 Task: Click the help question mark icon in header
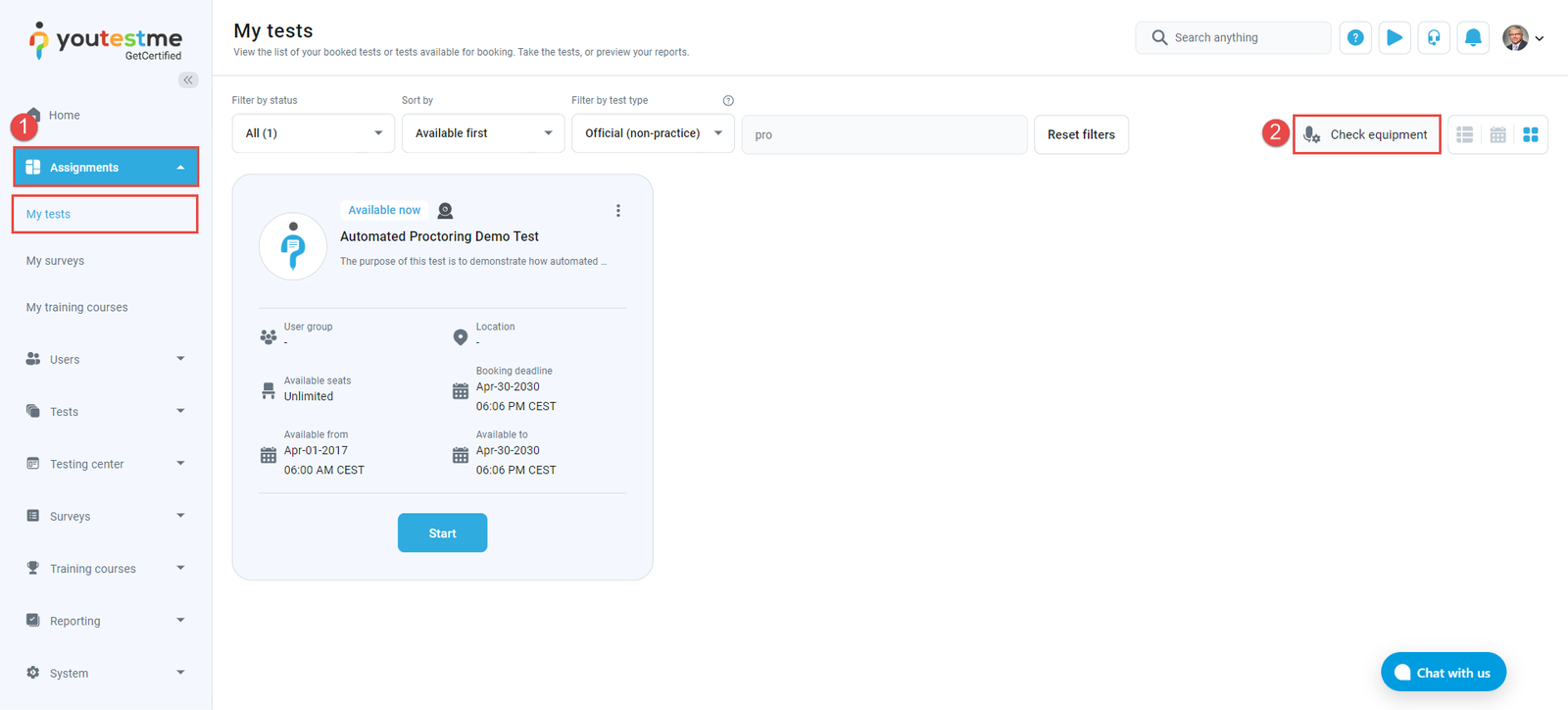tap(1355, 38)
